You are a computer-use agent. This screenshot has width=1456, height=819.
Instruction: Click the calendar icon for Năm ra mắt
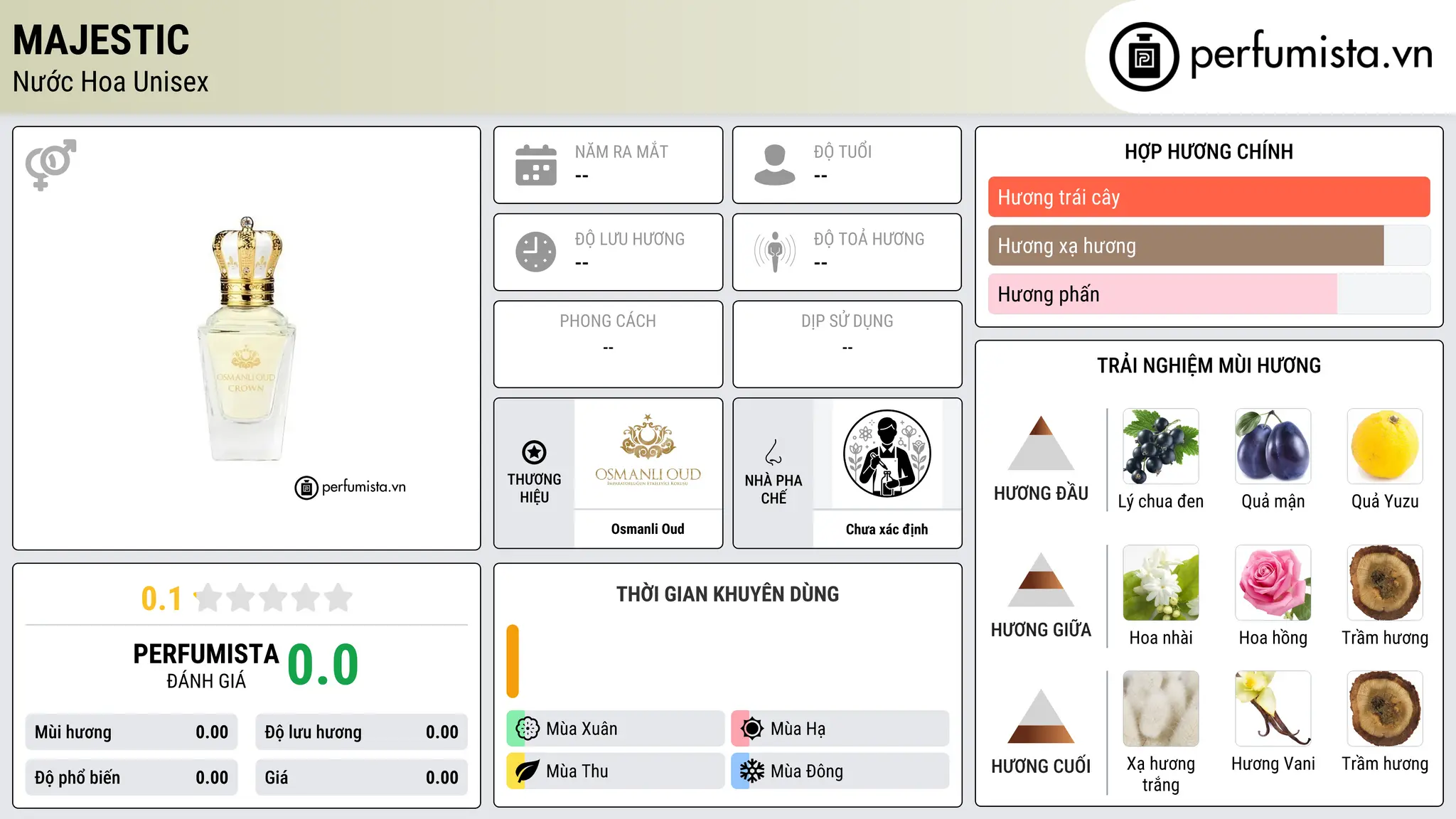536,165
